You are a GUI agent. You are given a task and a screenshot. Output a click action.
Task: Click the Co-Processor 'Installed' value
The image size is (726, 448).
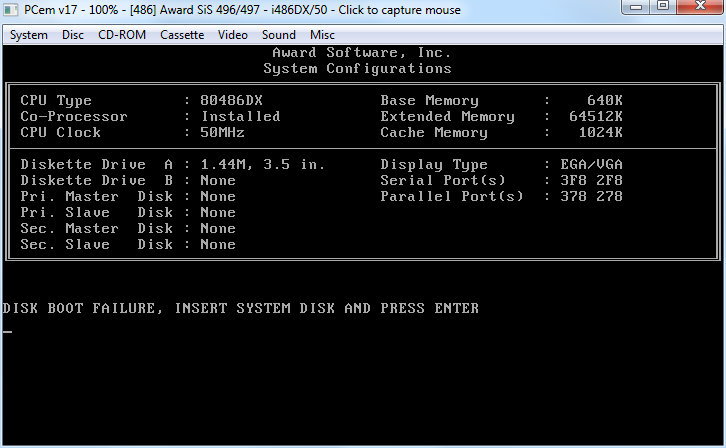(240, 116)
